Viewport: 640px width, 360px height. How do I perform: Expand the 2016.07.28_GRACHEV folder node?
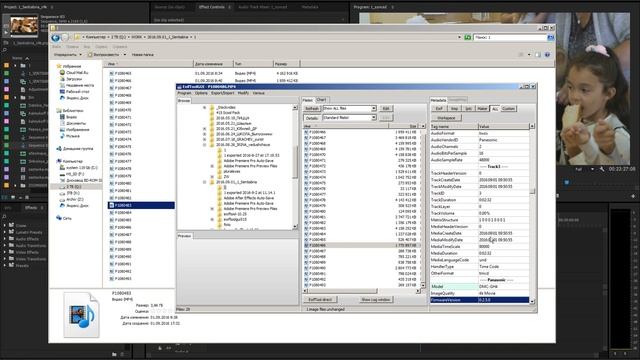(204, 139)
